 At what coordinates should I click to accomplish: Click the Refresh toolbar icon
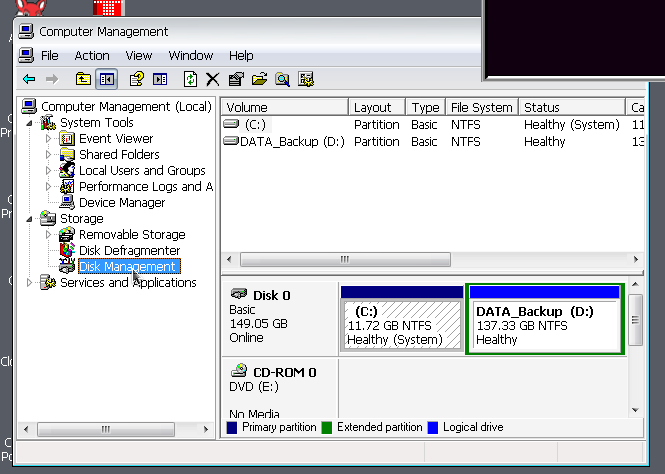pyautogui.click(x=190, y=79)
